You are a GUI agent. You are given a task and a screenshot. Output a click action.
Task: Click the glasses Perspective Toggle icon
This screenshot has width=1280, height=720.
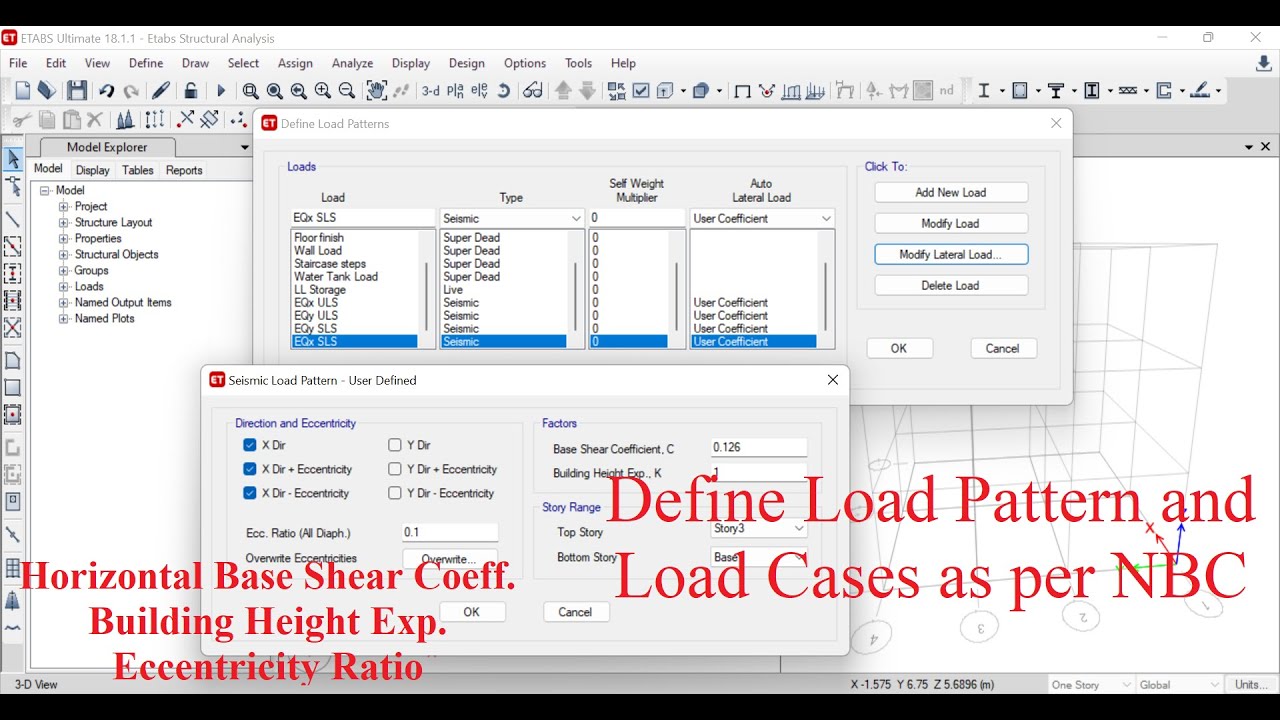coord(533,91)
